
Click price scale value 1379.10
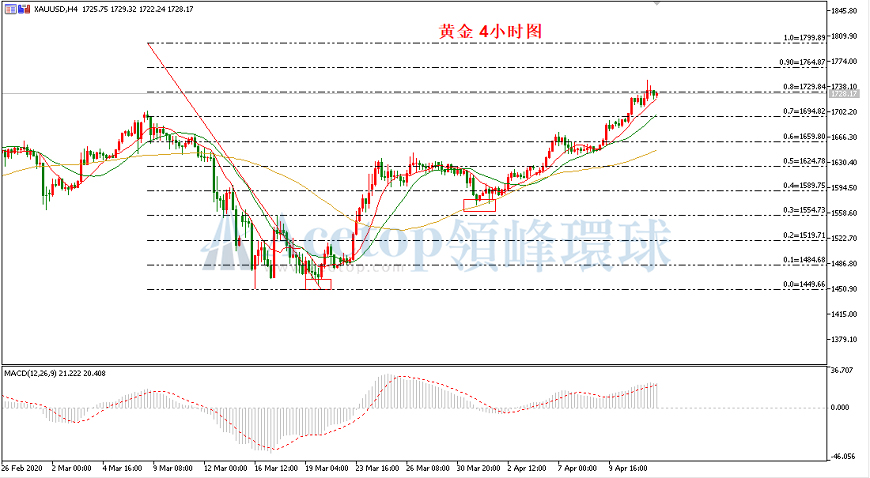[844, 339]
